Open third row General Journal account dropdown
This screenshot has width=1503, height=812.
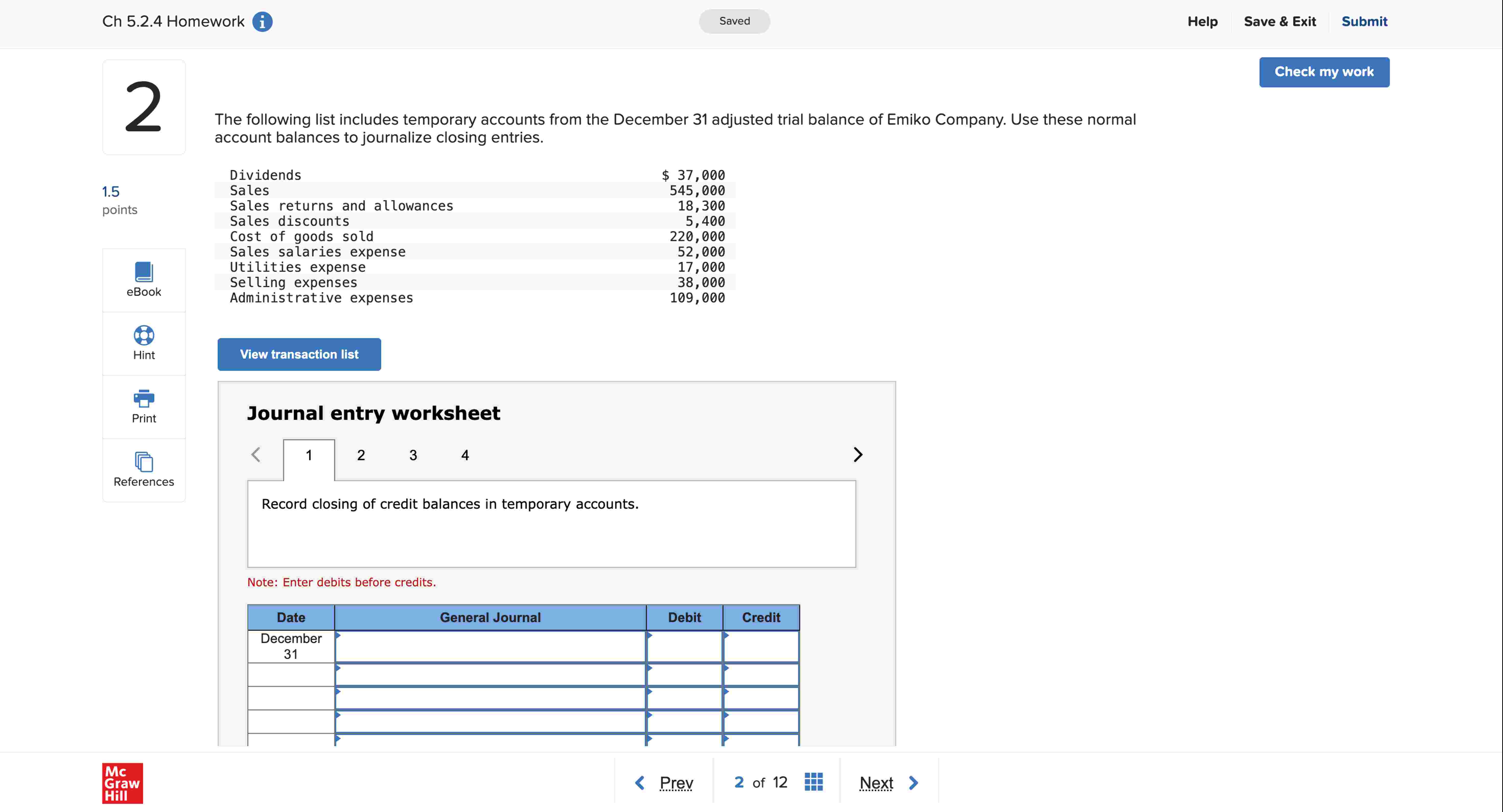(490, 698)
